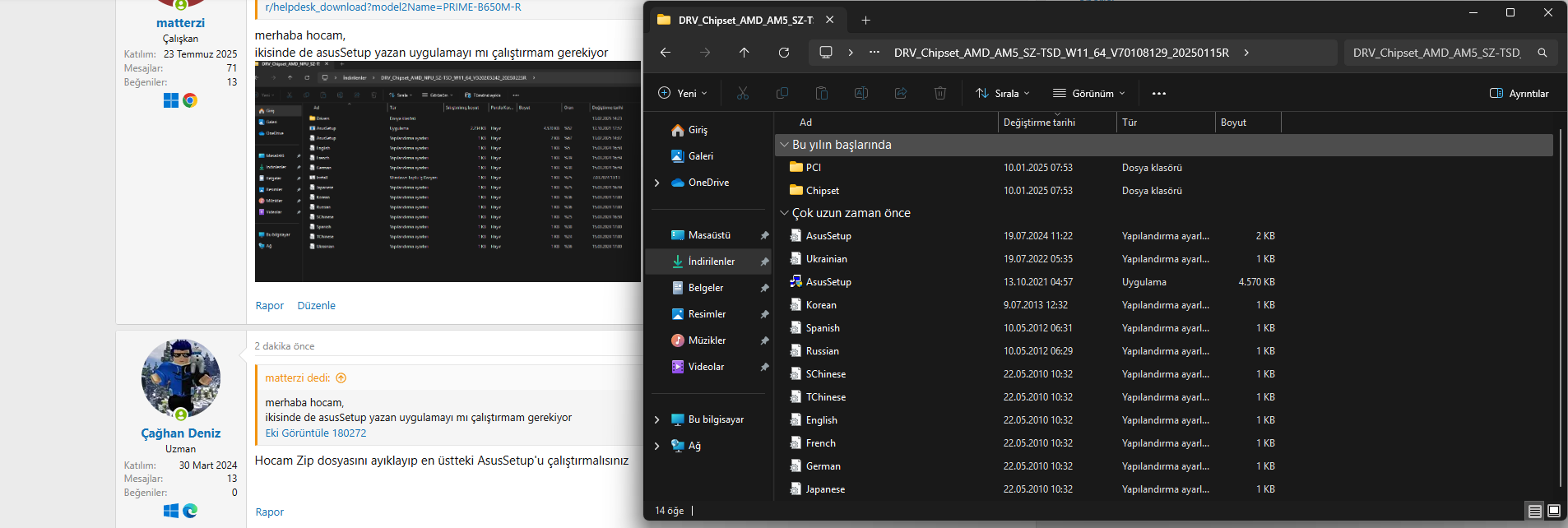Open the Görünüm view dropdown
1568x528 pixels.
(x=1089, y=93)
